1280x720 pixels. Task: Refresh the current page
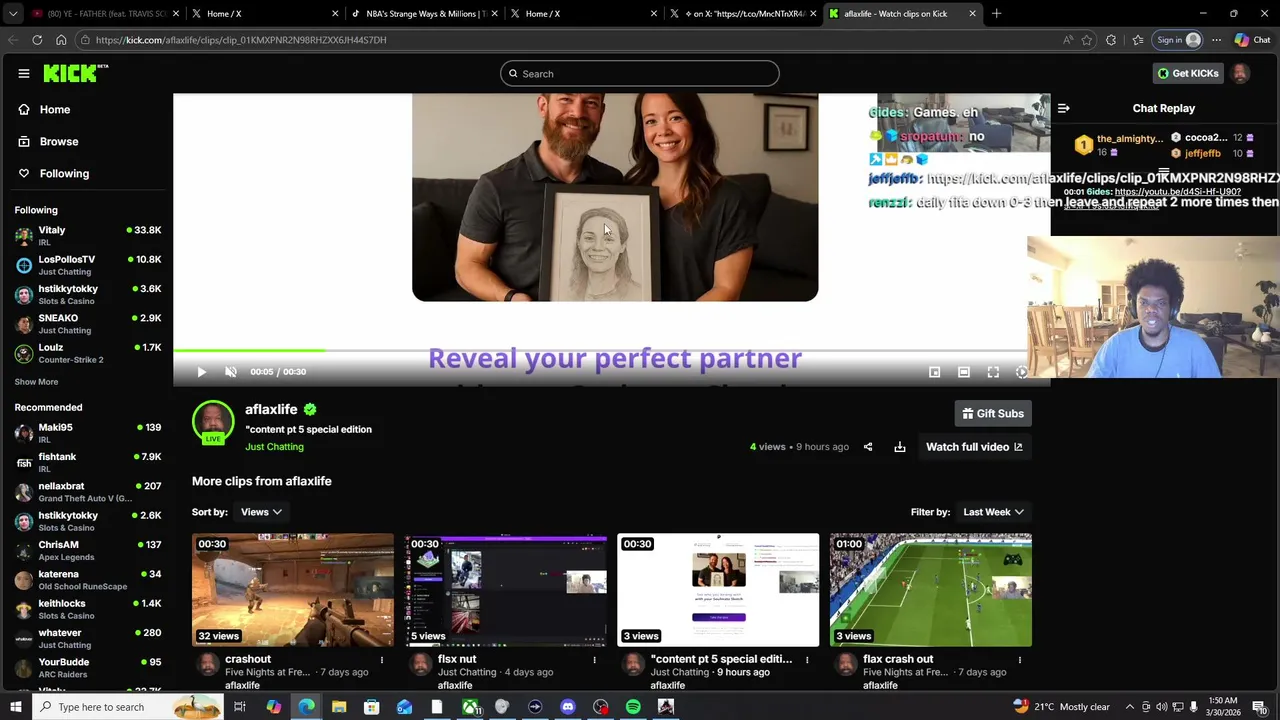tap(37, 40)
